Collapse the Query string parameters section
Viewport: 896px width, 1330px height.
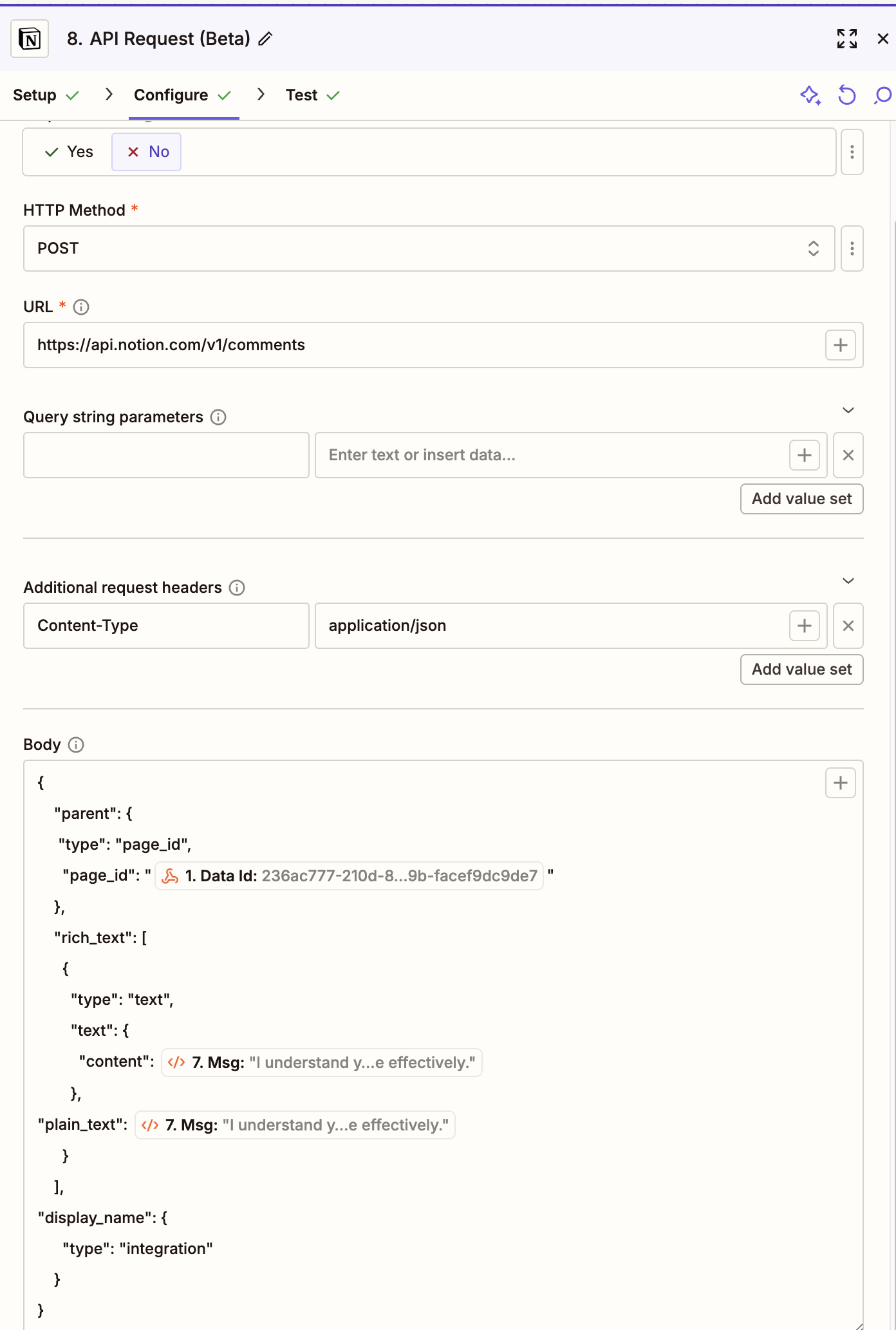tap(848, 411)
